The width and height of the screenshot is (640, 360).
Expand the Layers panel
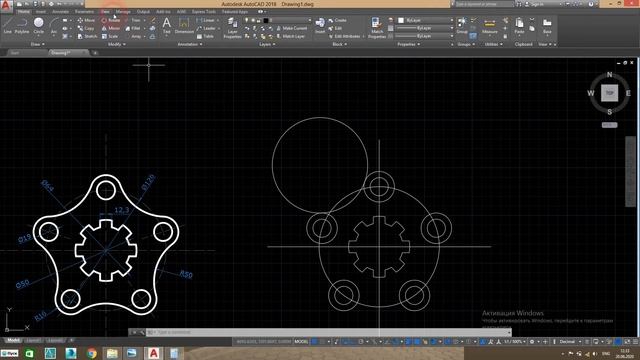(267, 44)
